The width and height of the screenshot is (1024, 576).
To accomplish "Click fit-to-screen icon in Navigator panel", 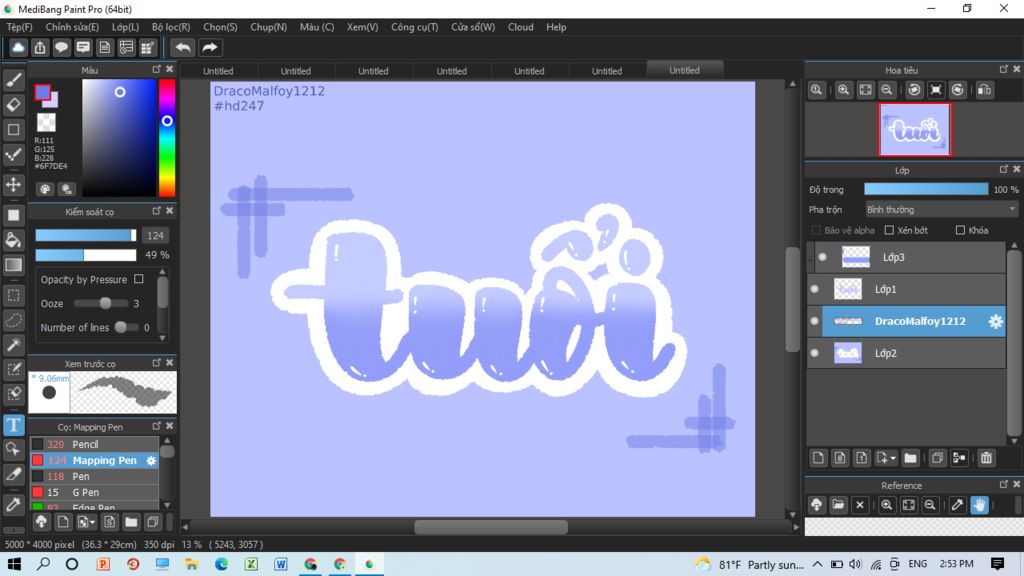I will (x=865, y=90).
